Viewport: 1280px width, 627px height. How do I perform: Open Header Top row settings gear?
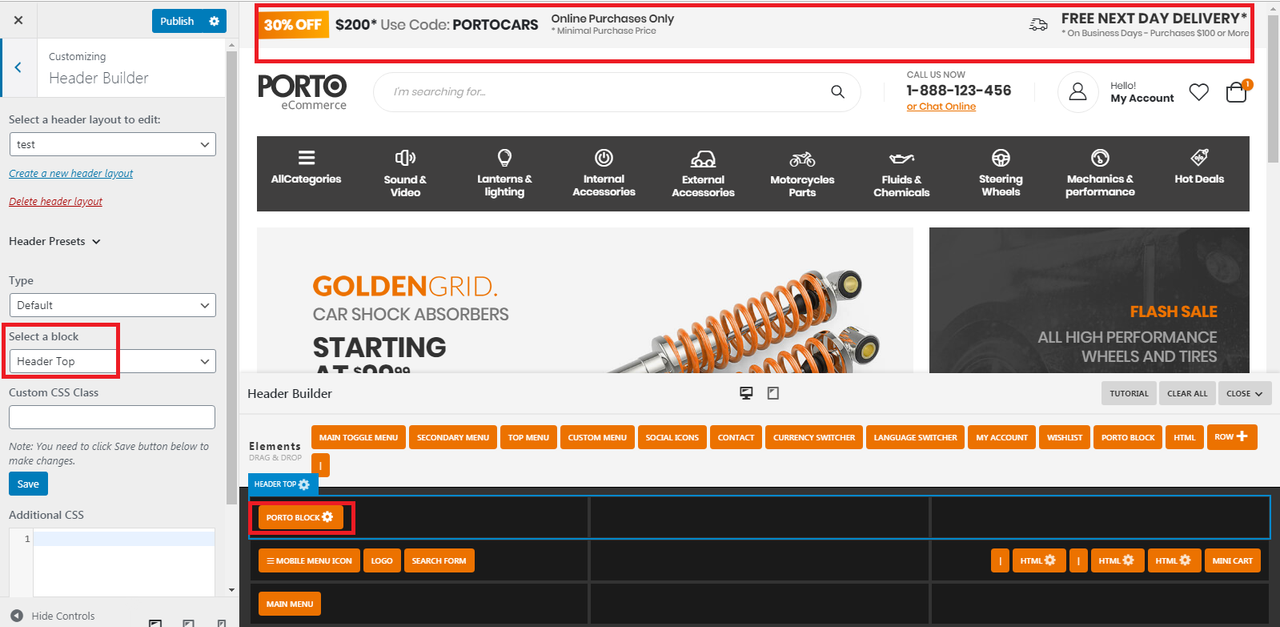(304, 484)
